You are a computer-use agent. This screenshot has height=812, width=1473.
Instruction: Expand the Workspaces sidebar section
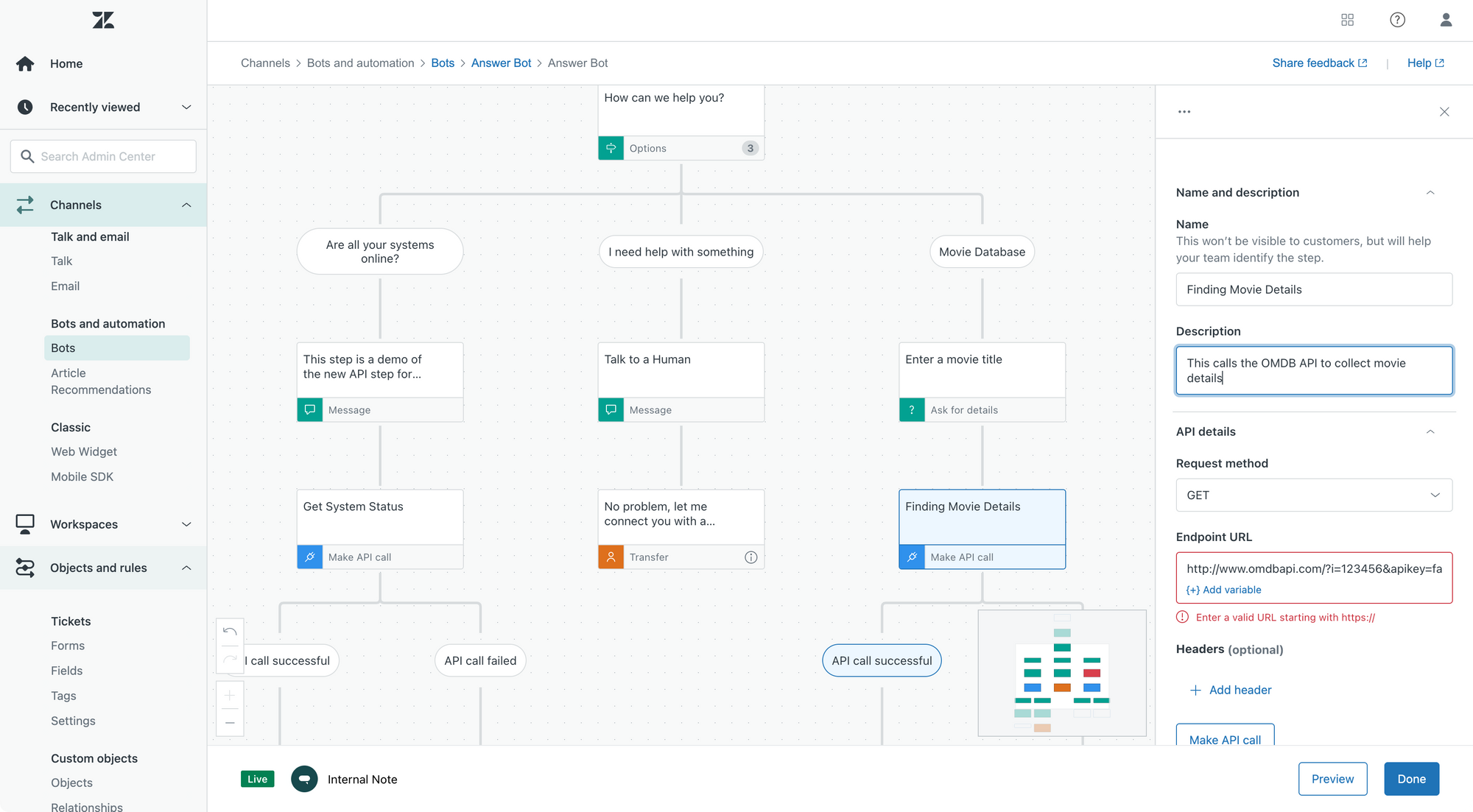click(x=186, y=524)
